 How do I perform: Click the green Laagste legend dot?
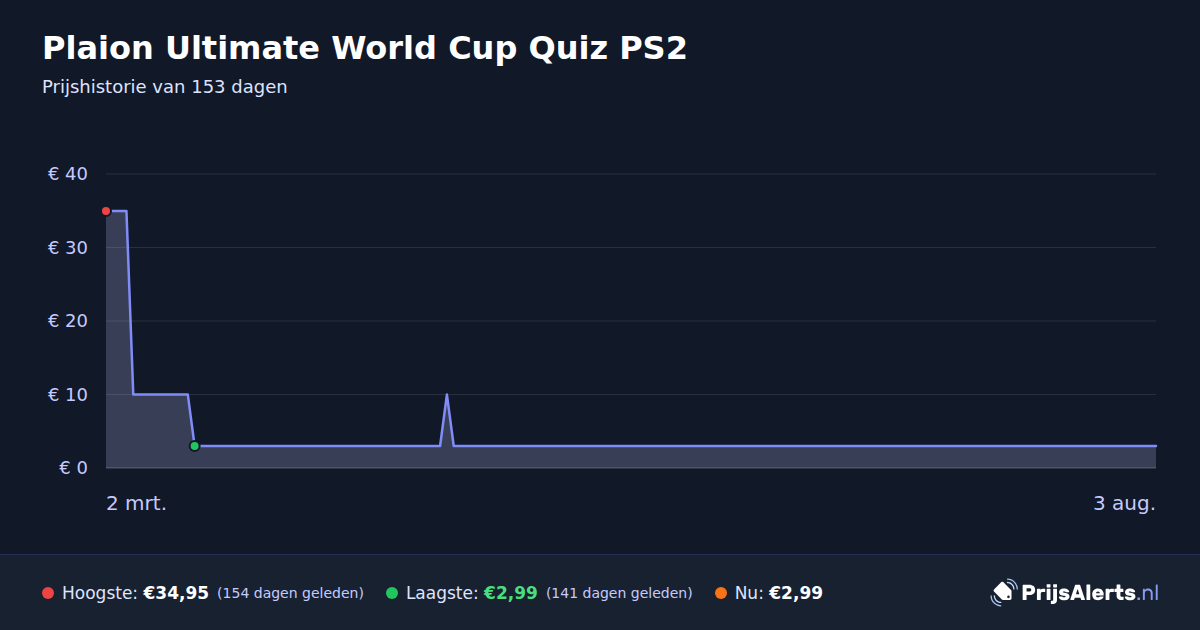click(392, 593)
